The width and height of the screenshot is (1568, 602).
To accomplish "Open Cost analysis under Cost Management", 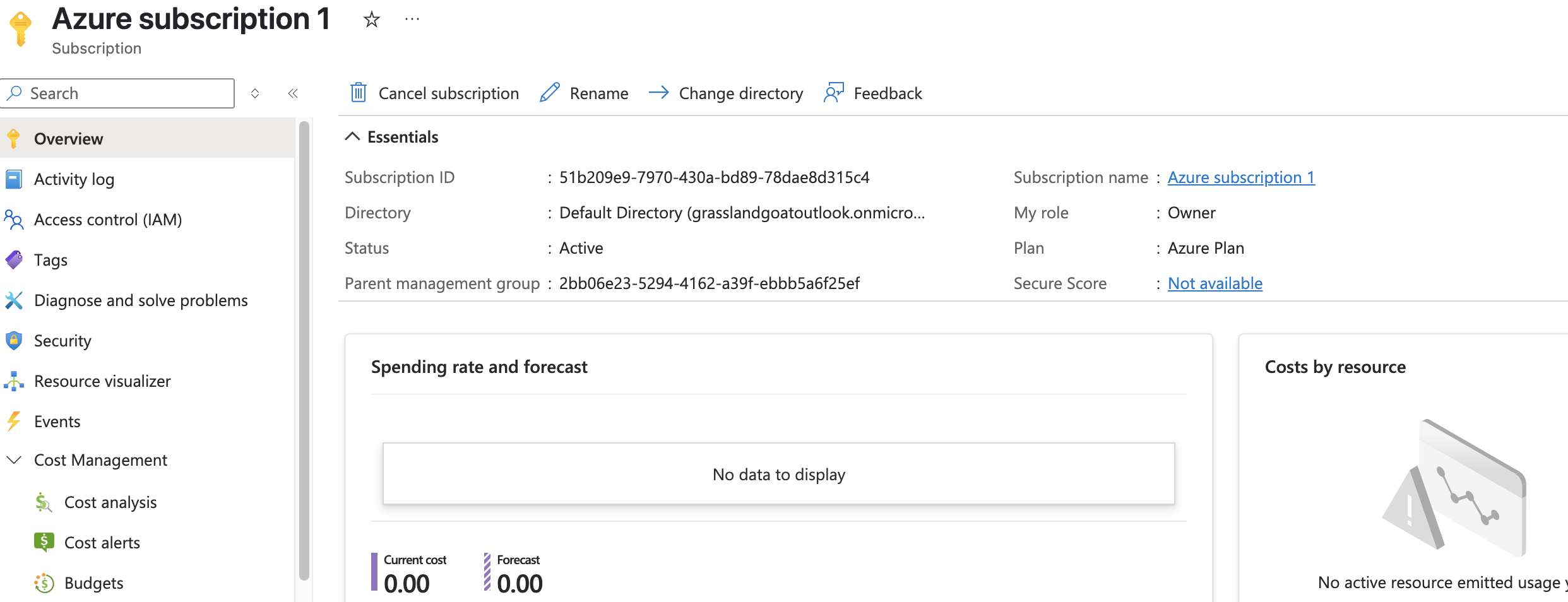I will click(110, 502).
